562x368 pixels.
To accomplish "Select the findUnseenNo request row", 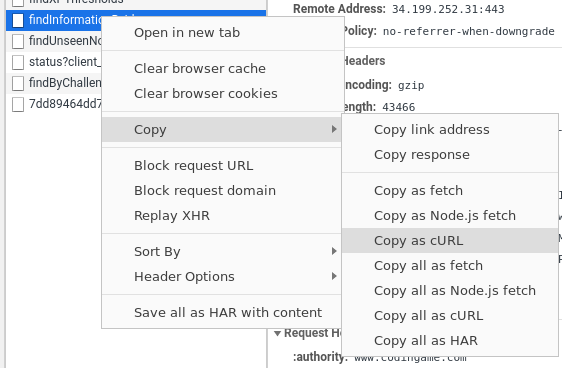I will [x=54, y=41].
